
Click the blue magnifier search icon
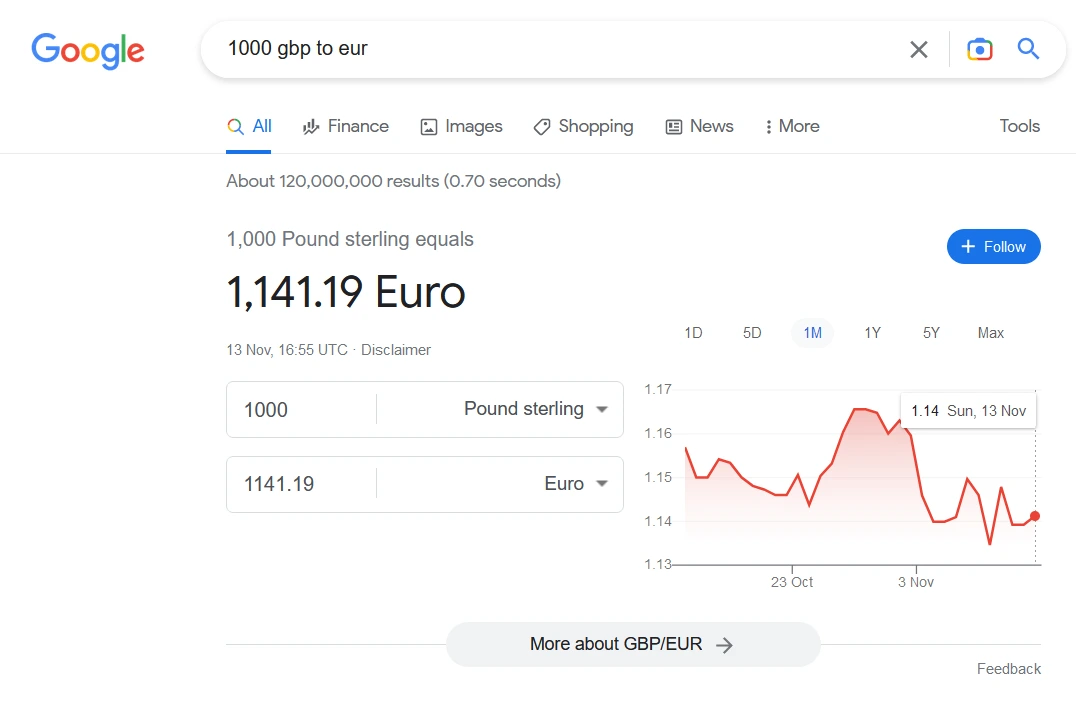click(x=1027, y=49)
